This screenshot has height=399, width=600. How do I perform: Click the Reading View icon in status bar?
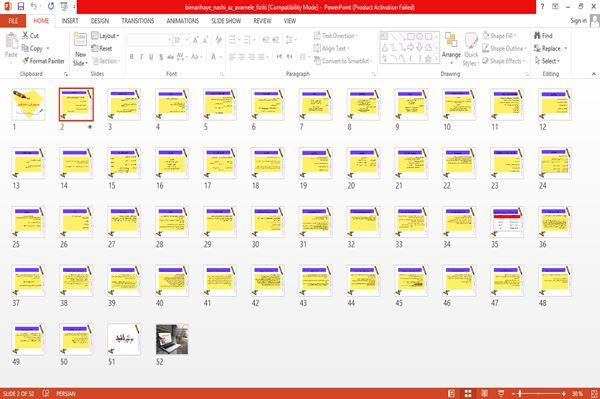click(484, 394)
